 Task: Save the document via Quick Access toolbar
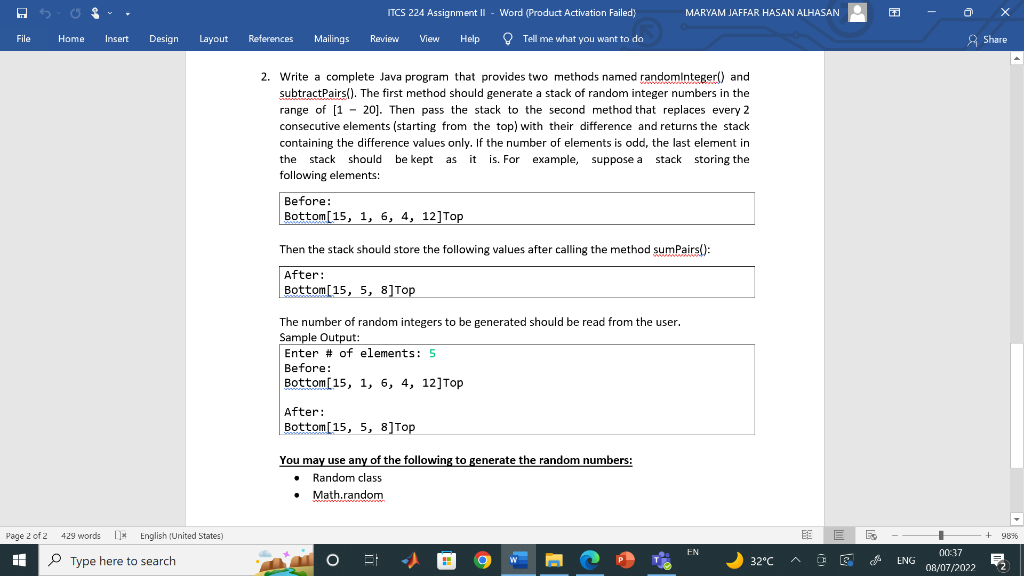pyautogui.click(x=22, y=12)
